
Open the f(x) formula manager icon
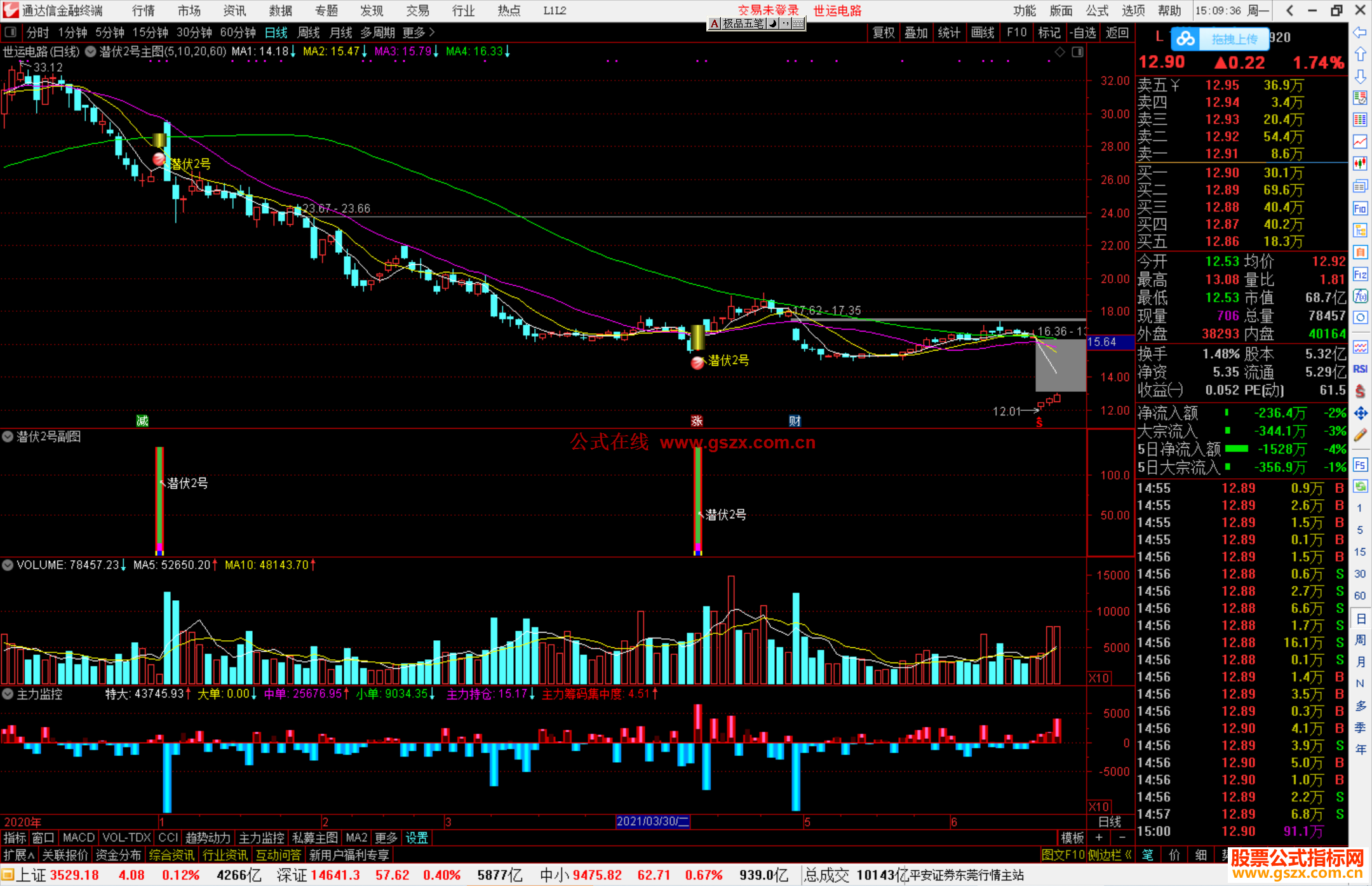pos(1360,296)
